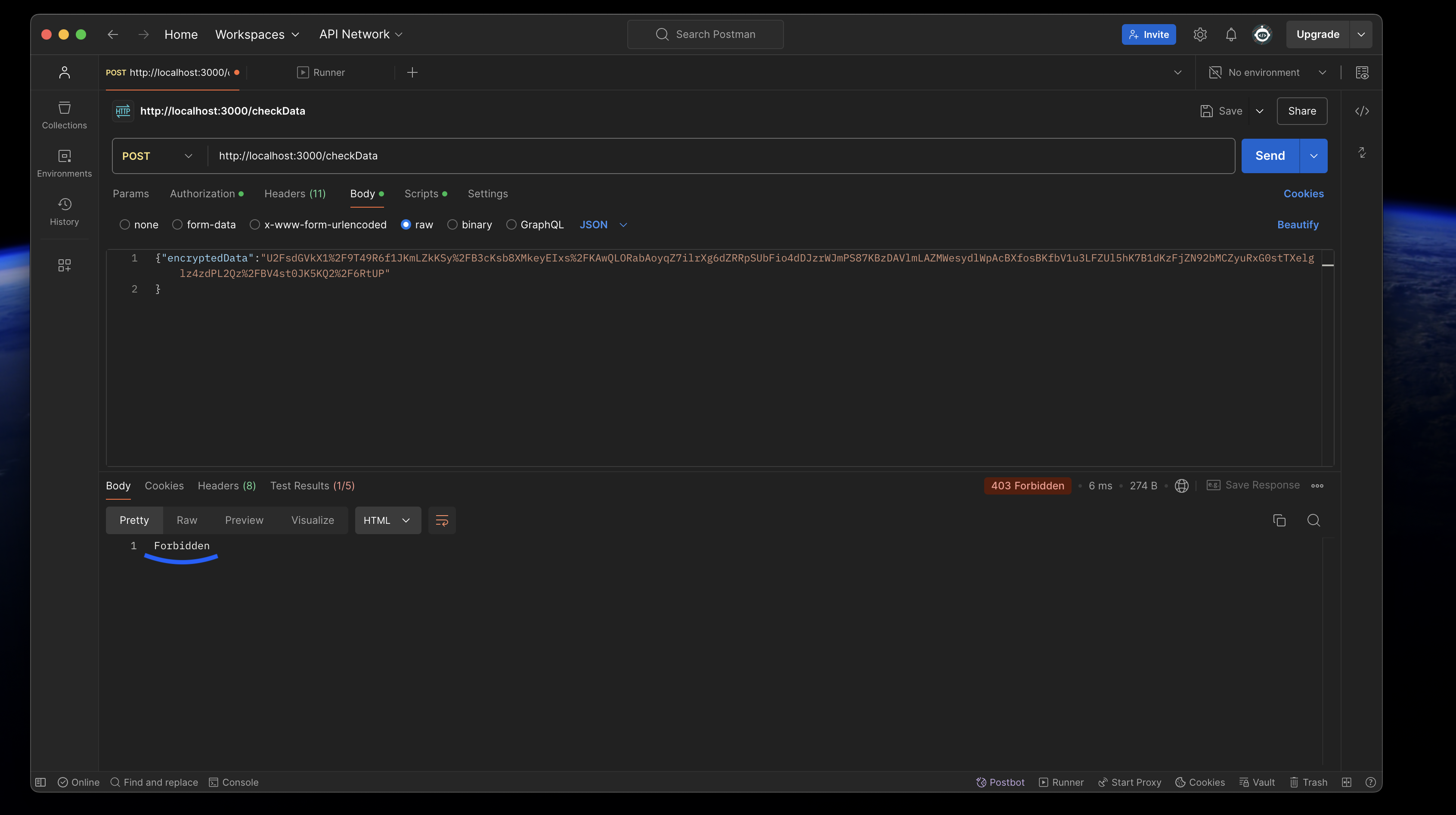Screen dimensions: 1456x815
Task: Open the response more options ellipsis
Action: (1317, 486)
